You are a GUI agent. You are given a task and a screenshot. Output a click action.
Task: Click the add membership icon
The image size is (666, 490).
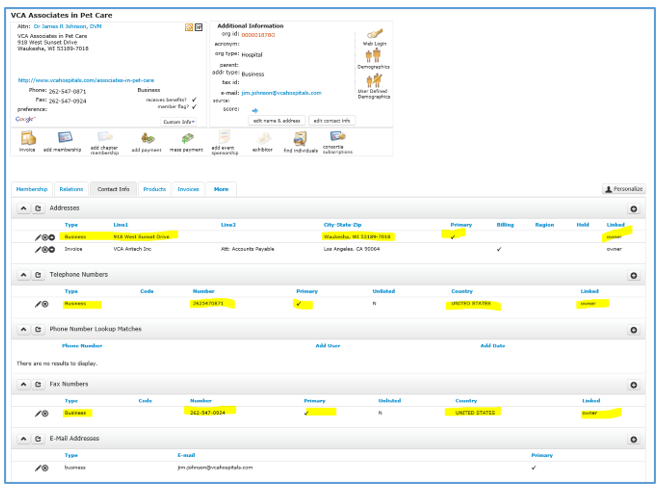coord(65,137)
